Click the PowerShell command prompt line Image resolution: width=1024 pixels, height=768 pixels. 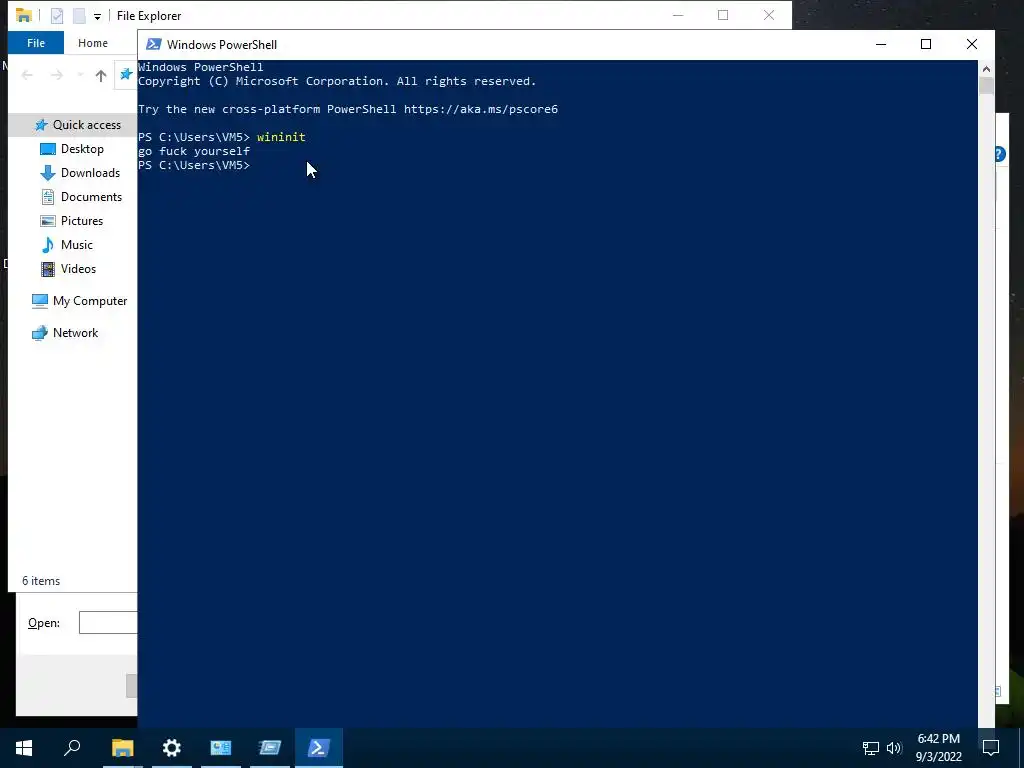(x=194, y=165)
